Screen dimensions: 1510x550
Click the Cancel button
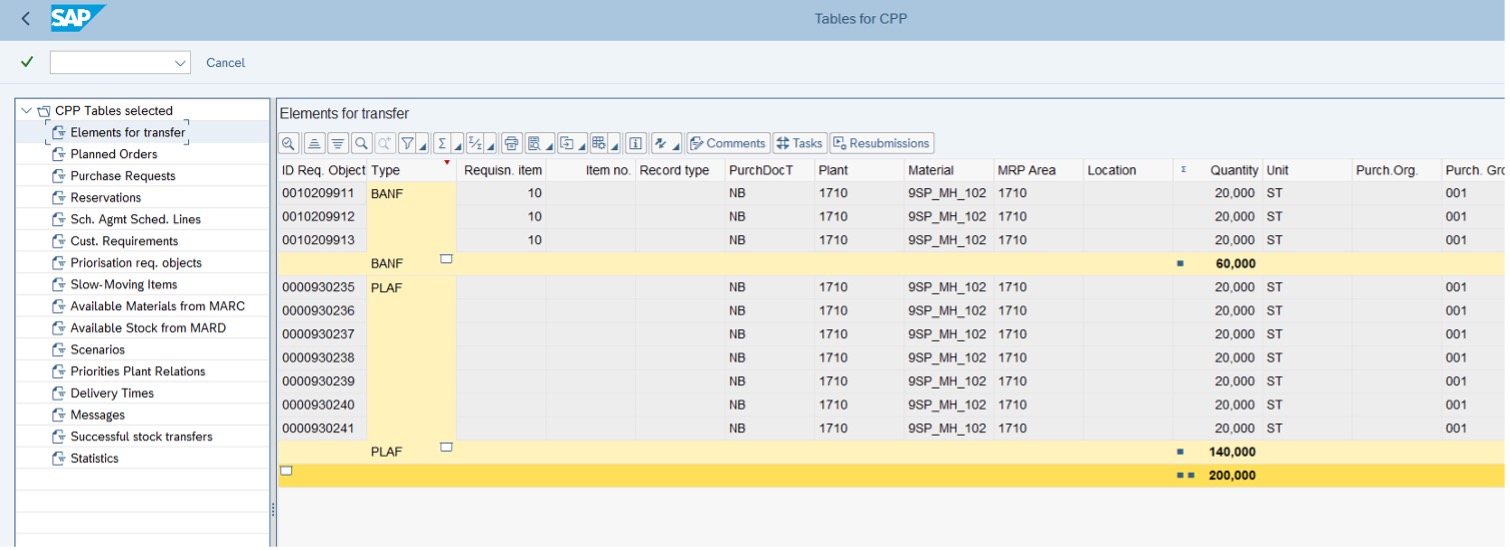point(225,63)
